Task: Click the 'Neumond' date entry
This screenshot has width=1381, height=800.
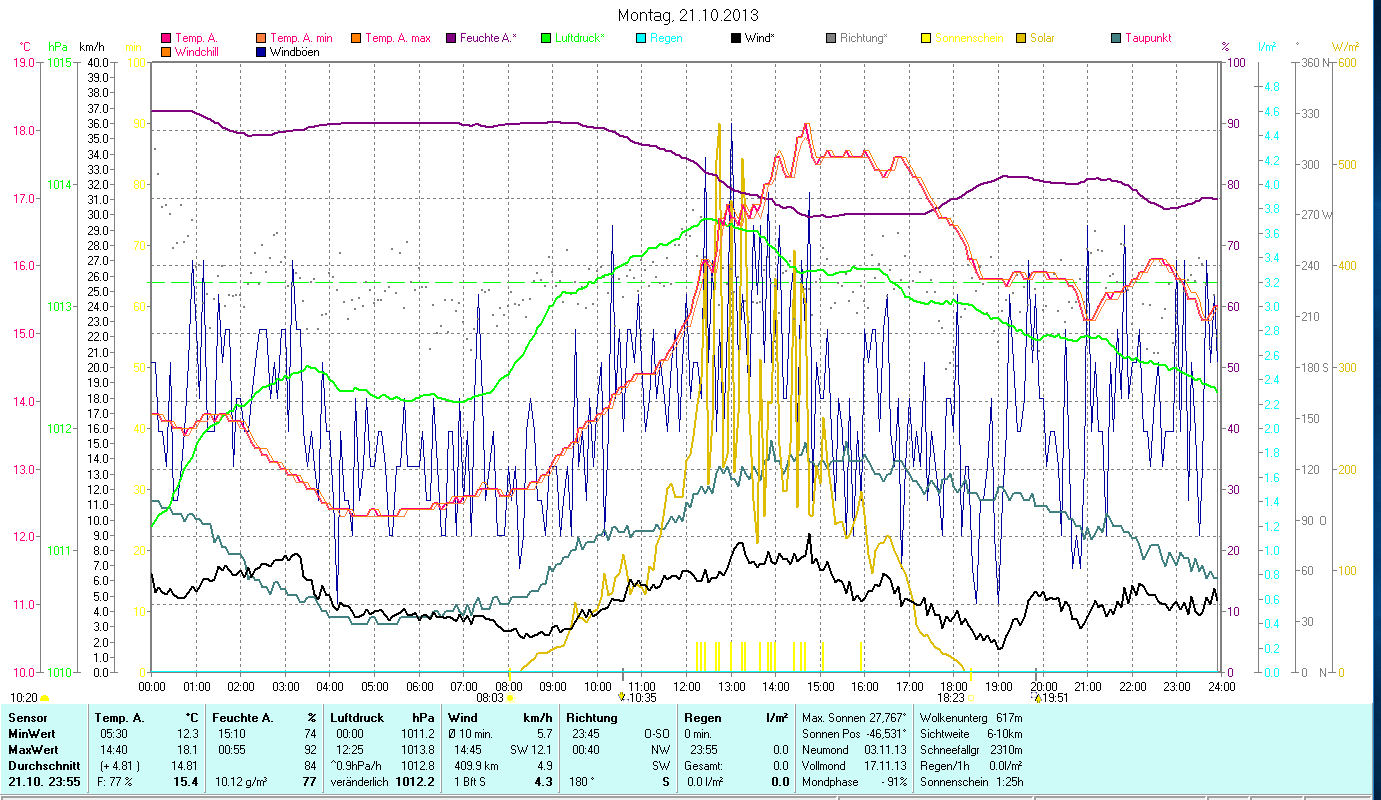Action: coord(855,750)
